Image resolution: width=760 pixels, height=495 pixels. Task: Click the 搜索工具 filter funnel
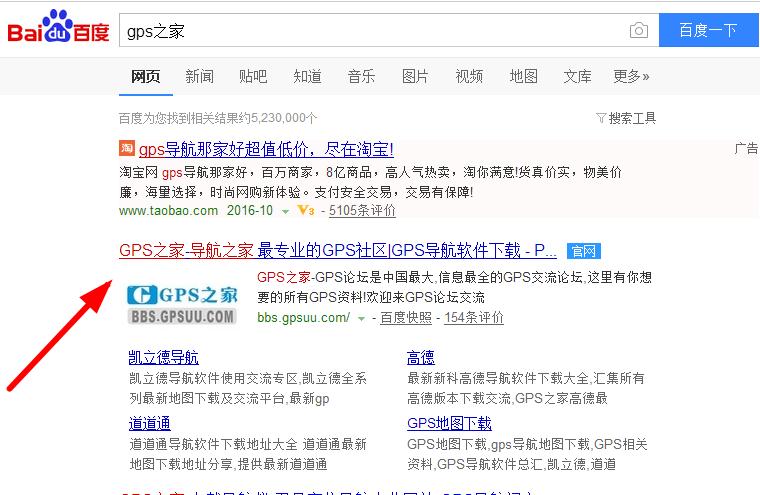coord(601,118)
